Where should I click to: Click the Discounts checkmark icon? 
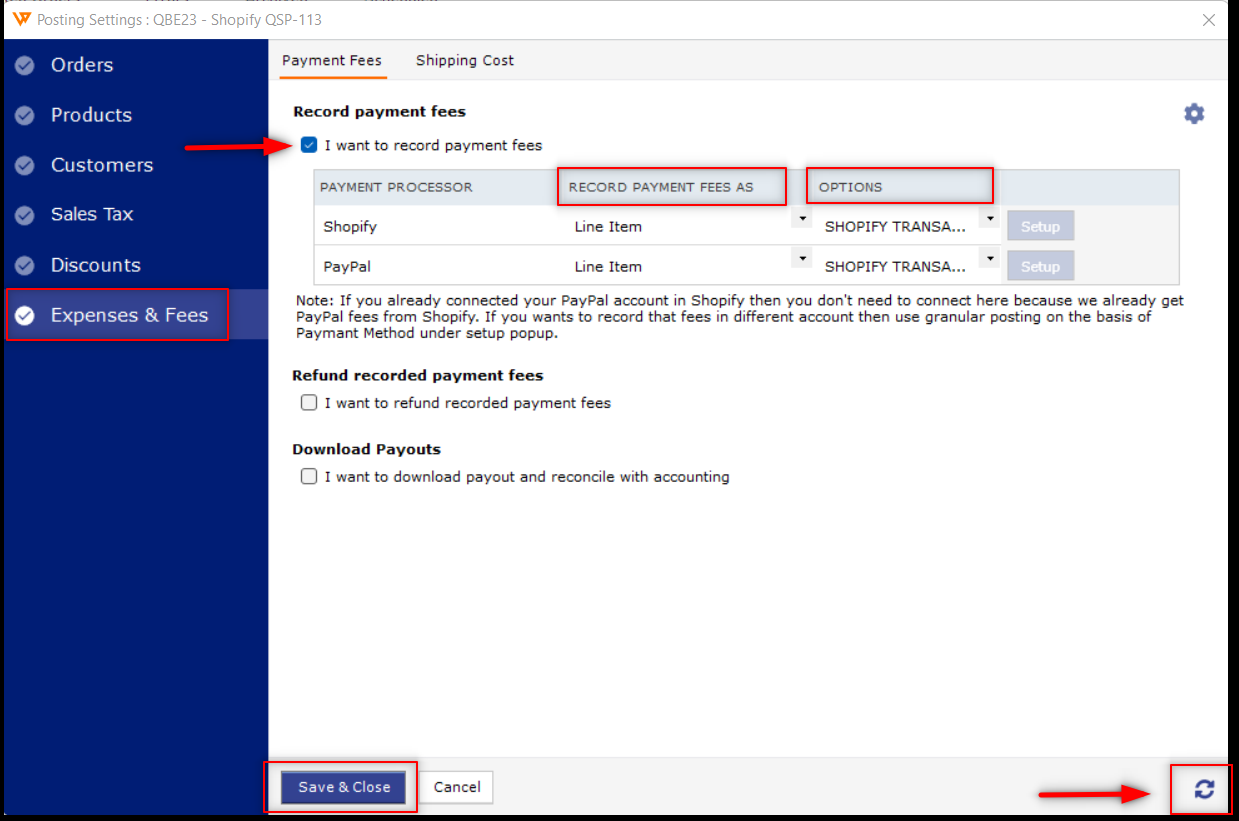pyautogui.click(x=25, y=265)
